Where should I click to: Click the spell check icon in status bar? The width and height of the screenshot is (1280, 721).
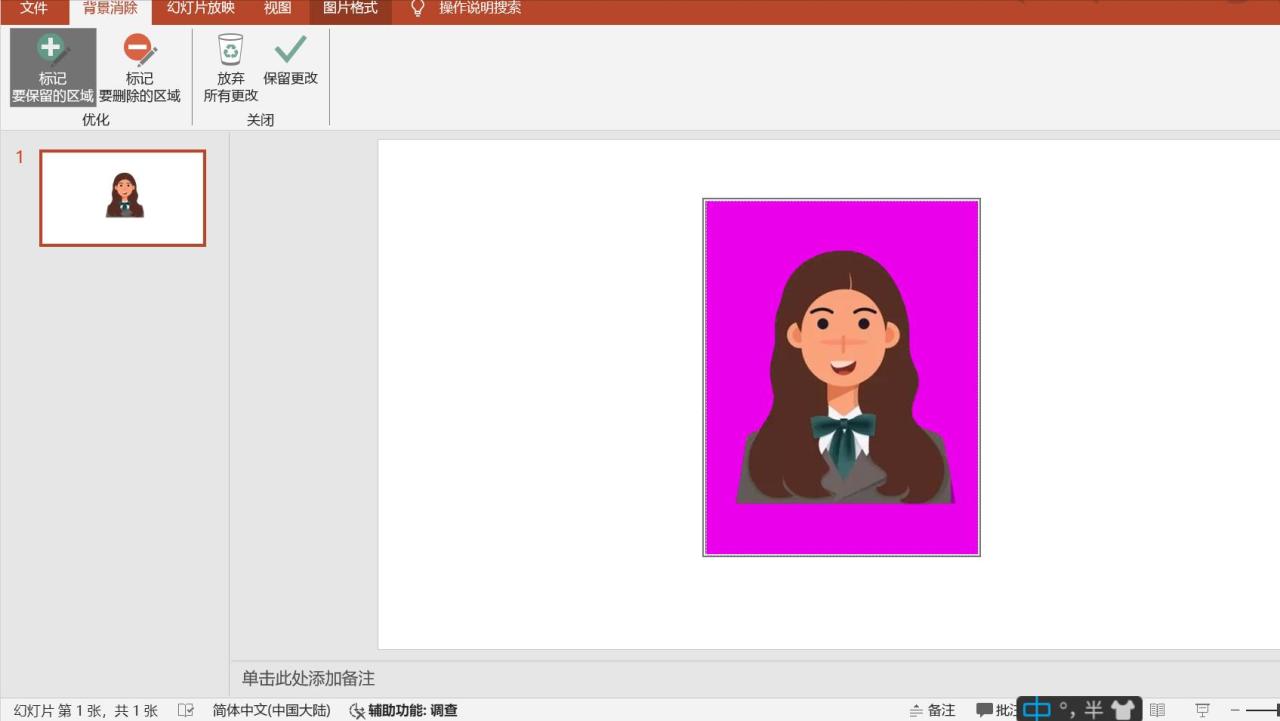pyautogui.click(x=186, y=710)
